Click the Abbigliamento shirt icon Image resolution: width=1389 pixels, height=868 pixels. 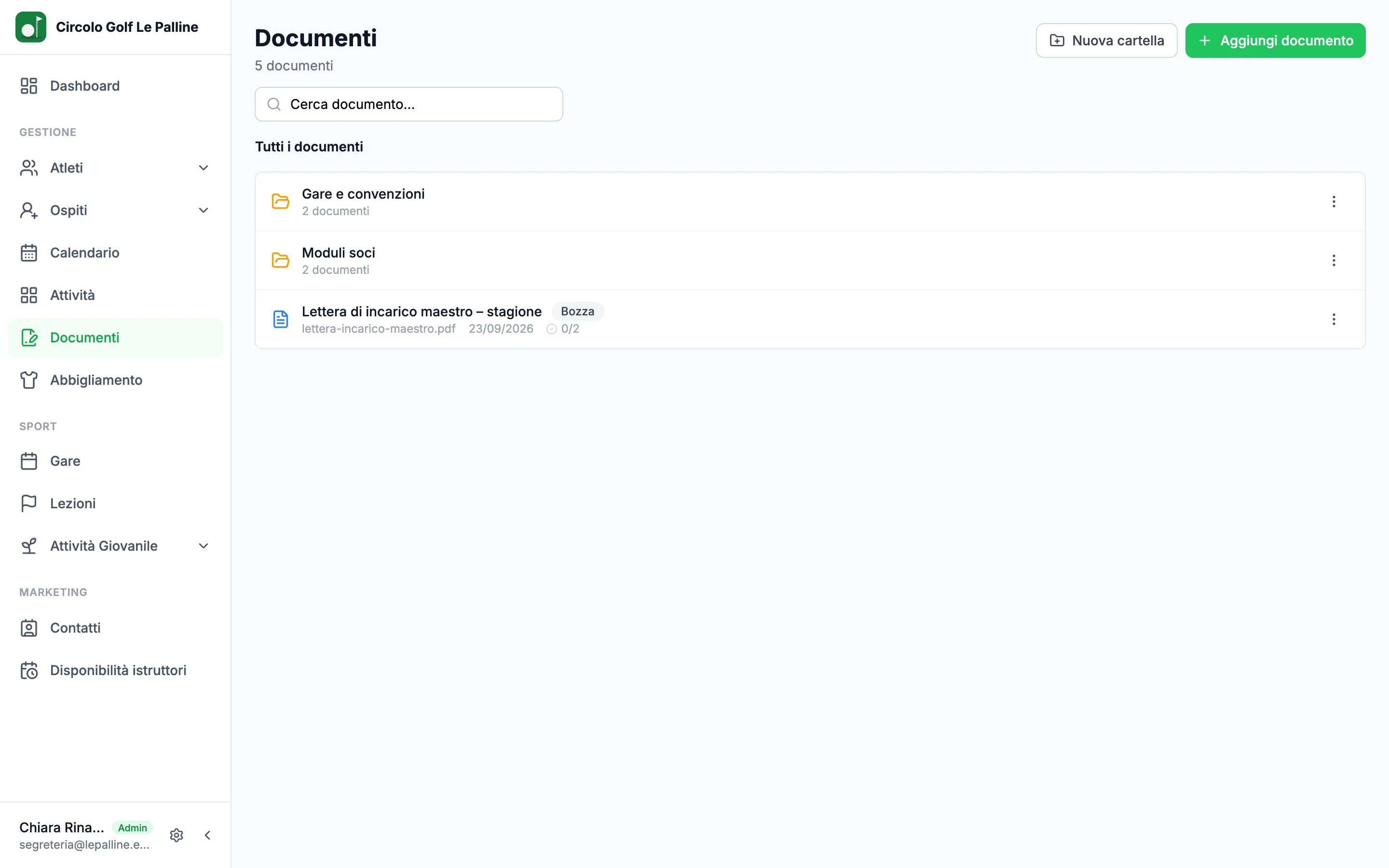pos(29,380)
